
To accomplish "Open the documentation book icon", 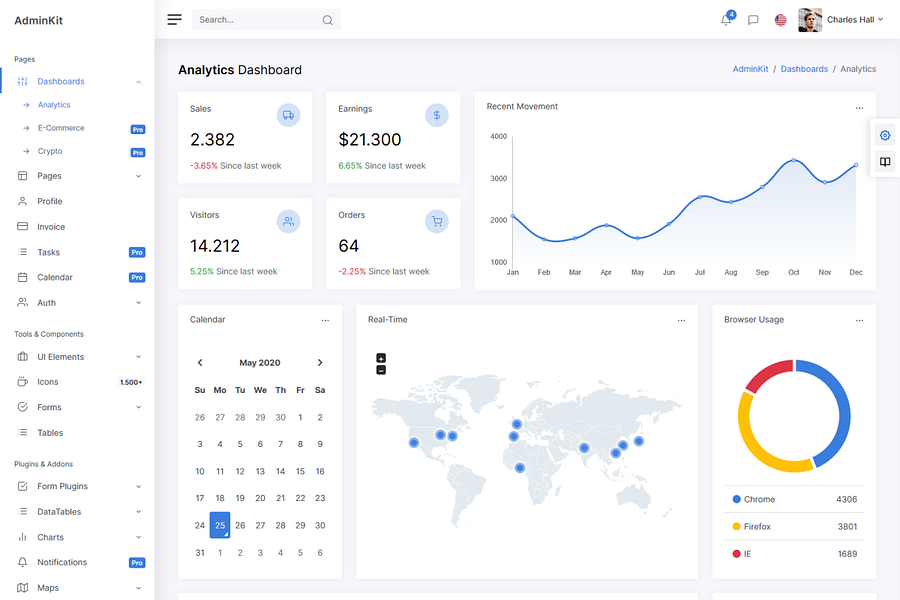I will click(885, 162).
